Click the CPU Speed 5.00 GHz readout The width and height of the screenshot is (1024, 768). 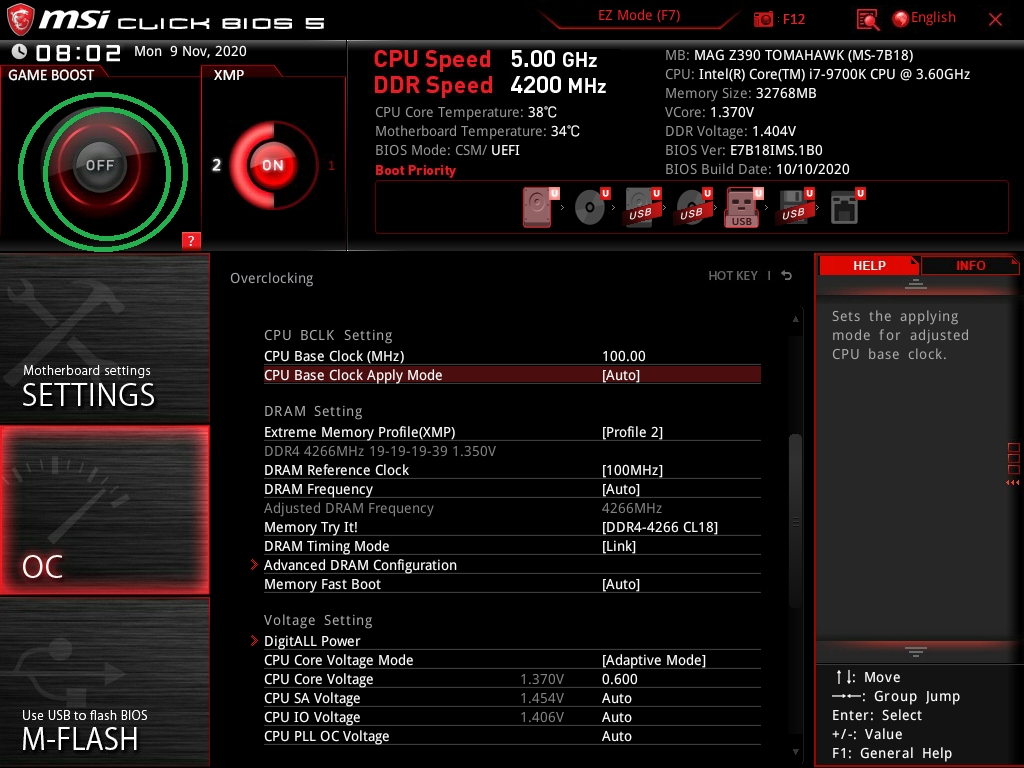[485, 59]
